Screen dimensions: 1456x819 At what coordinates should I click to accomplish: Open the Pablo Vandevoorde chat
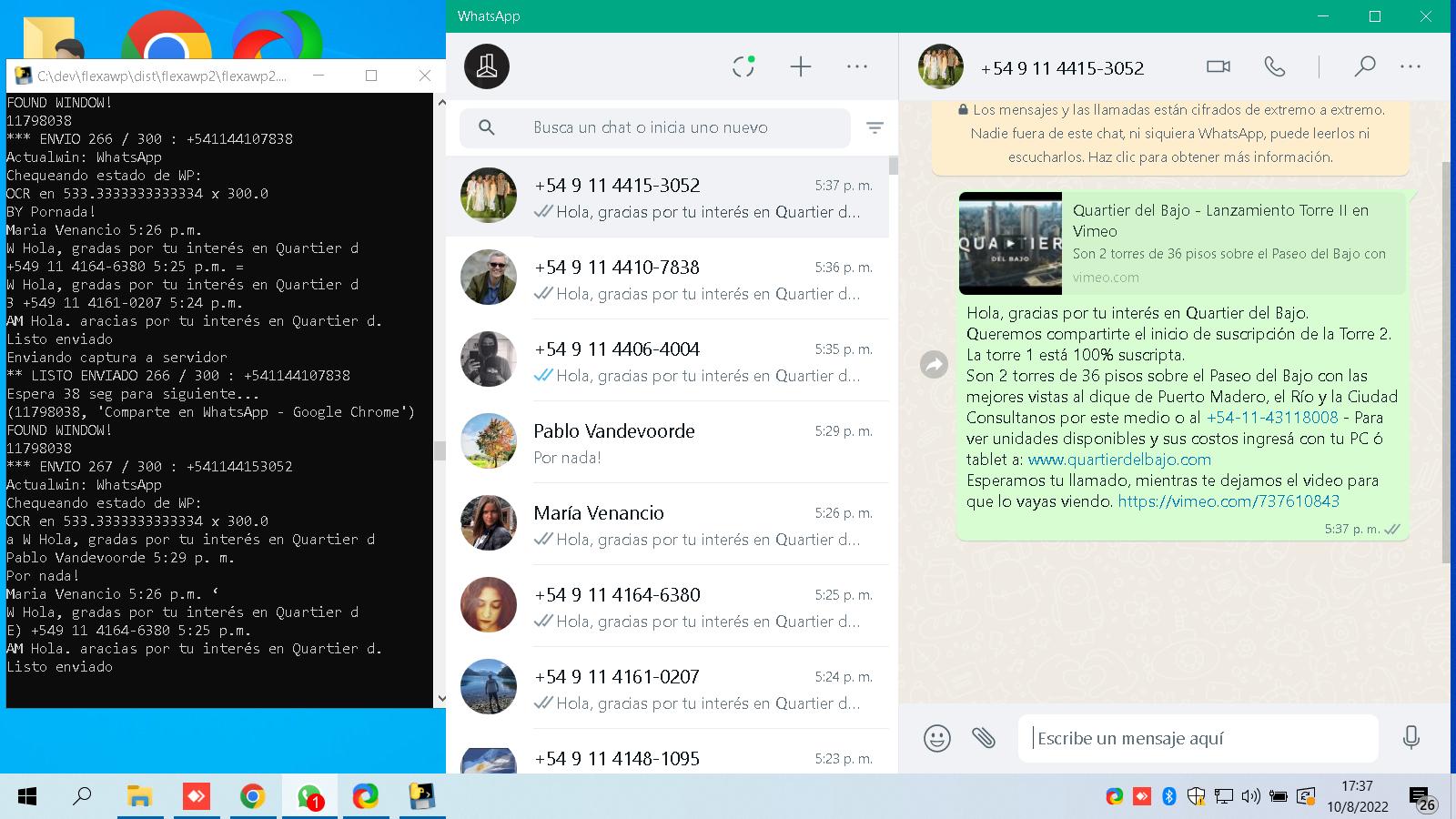(667, 442)
